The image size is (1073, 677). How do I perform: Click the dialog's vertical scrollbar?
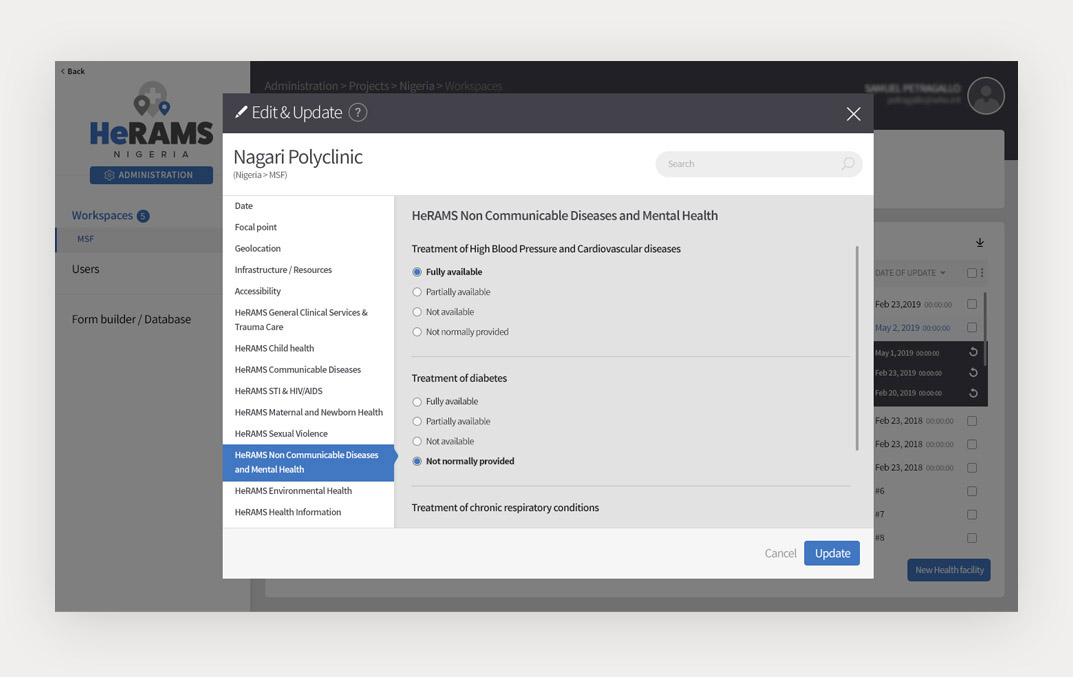[x=856, y=348]
